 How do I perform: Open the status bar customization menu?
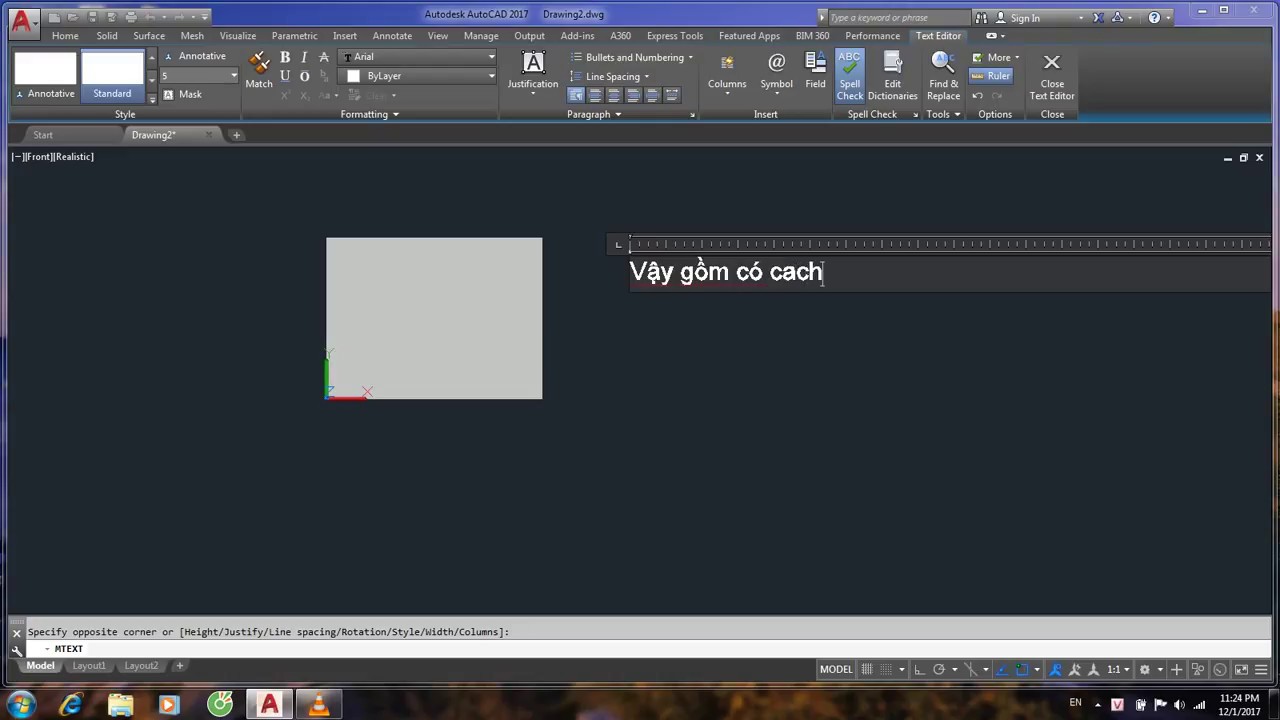(x=1261, y=669)
